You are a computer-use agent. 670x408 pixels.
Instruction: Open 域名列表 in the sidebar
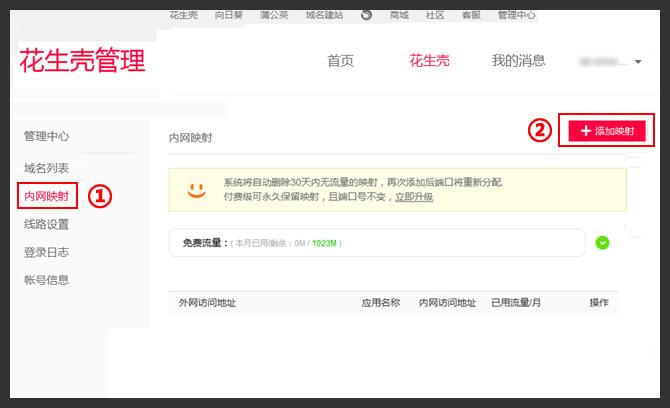point(46,168)
